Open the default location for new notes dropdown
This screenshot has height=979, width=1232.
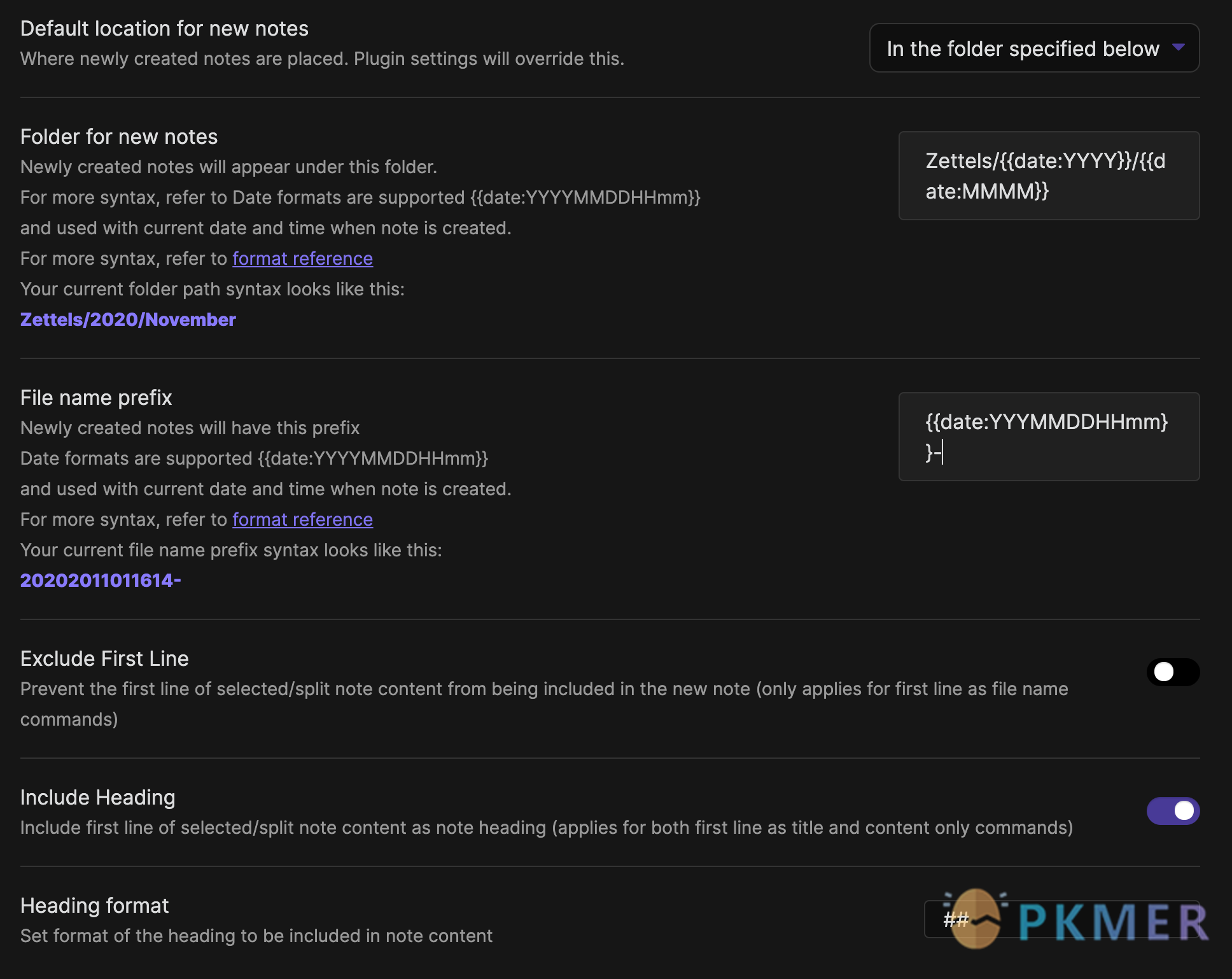tap(1034, 48)
